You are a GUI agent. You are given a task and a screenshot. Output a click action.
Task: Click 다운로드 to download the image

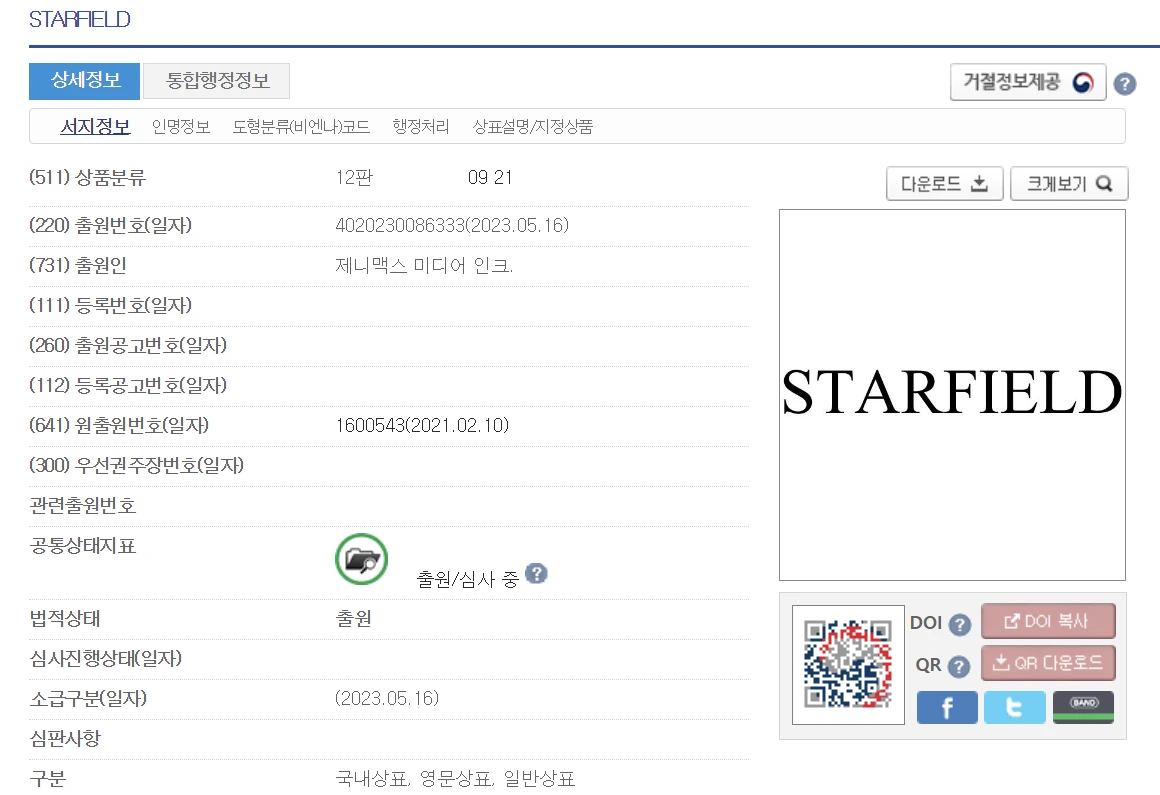(x=945, y=183)
